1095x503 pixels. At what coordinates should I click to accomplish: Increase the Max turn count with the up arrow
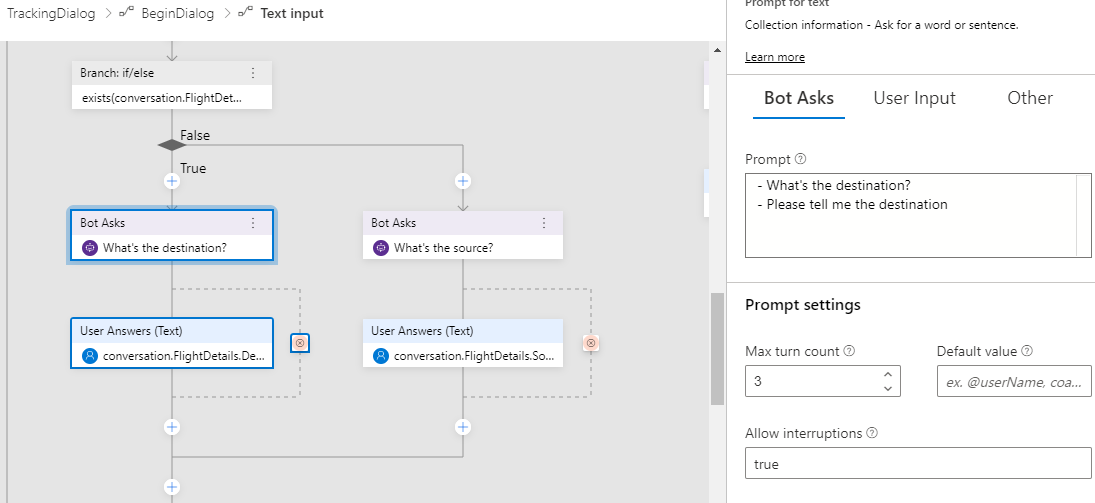point(888,375)
